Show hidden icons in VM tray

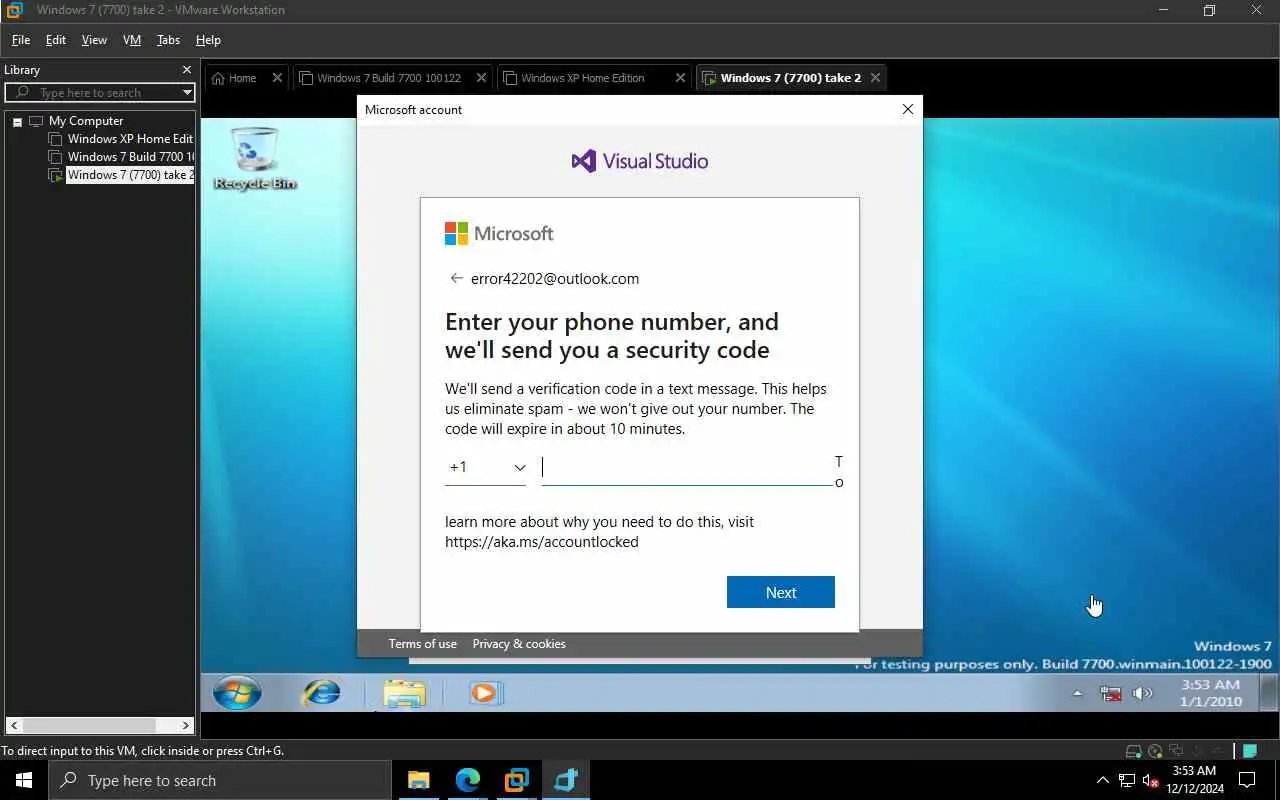pos(1077,693)
